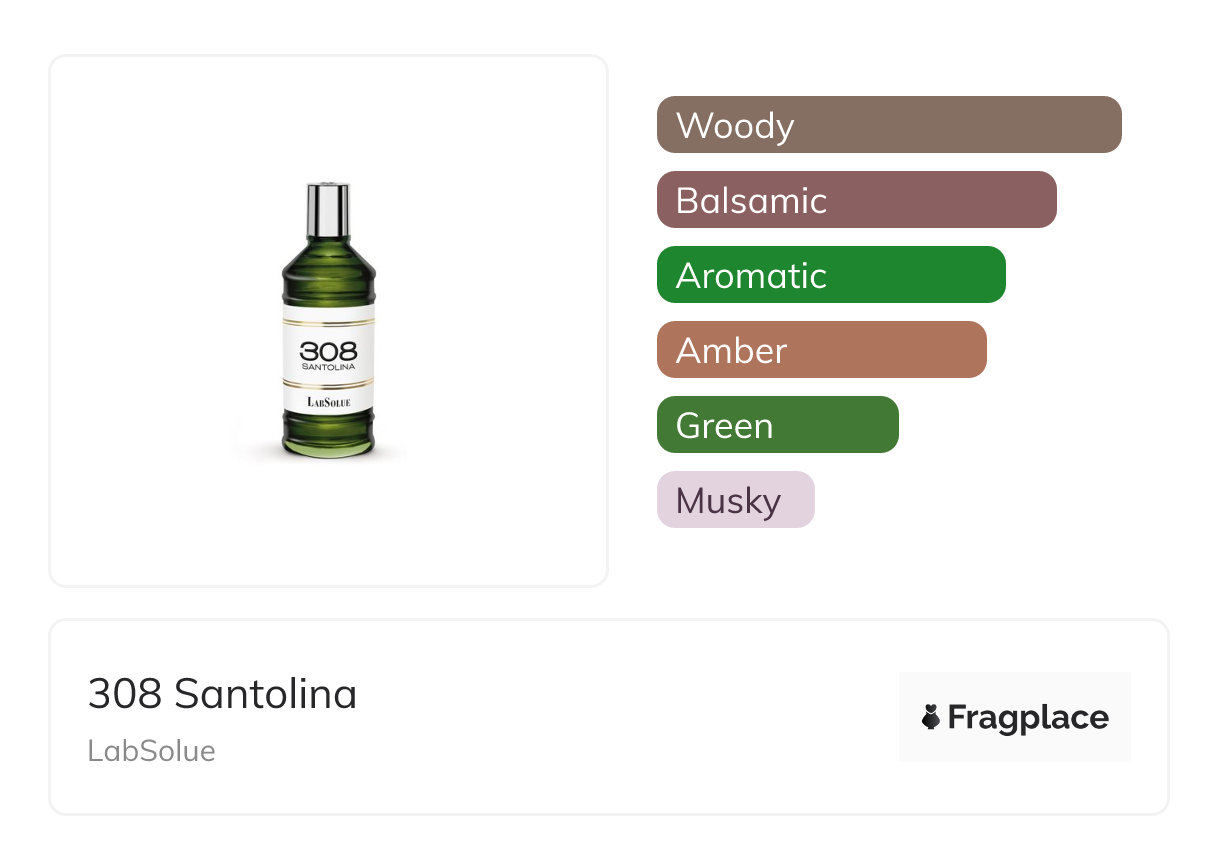The height and width of the screenshot is (864, 1218).
Task: Pick the Amber accord bar
Action: coord(821,350)
